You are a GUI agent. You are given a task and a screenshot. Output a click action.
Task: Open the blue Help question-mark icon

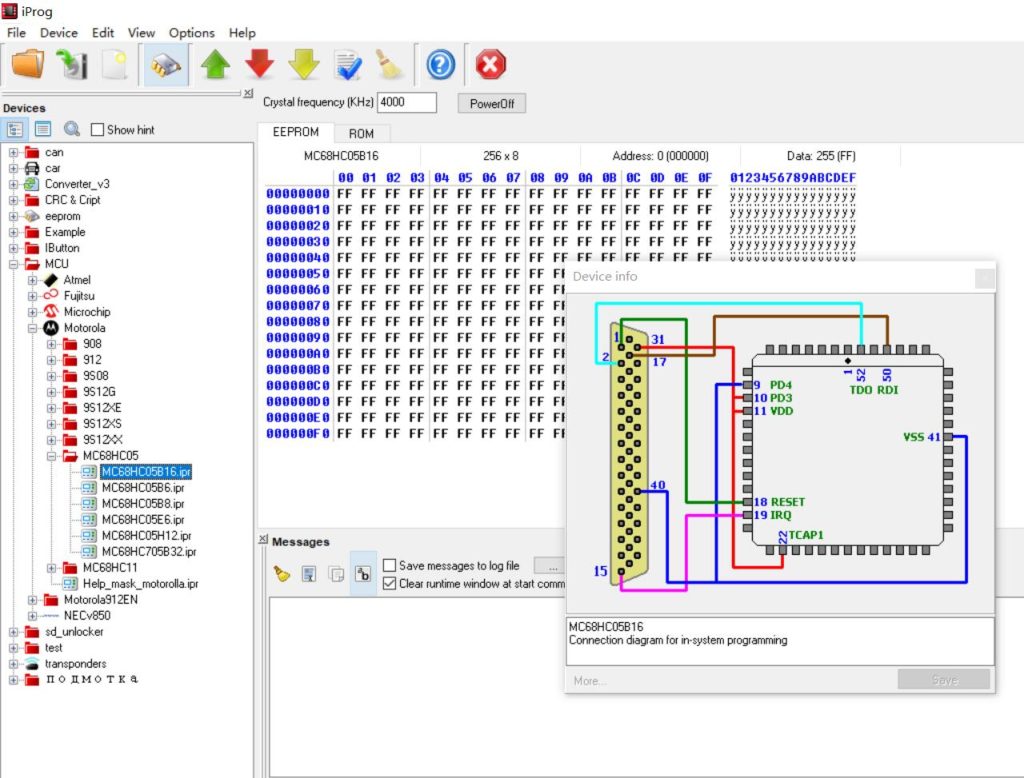[438, 63]
